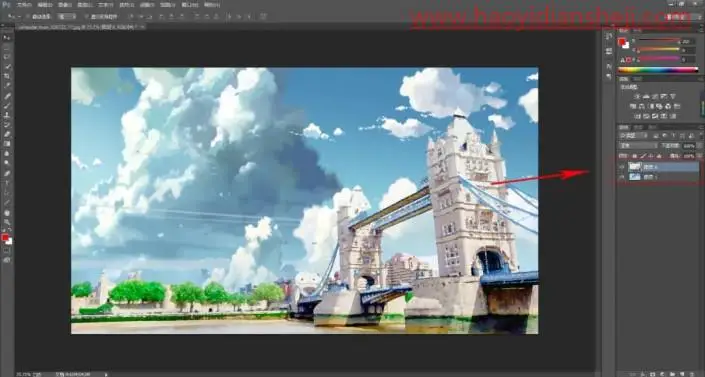Toggle Show Transform Controls checkbox
705x377 pixels.
(86, 17)
